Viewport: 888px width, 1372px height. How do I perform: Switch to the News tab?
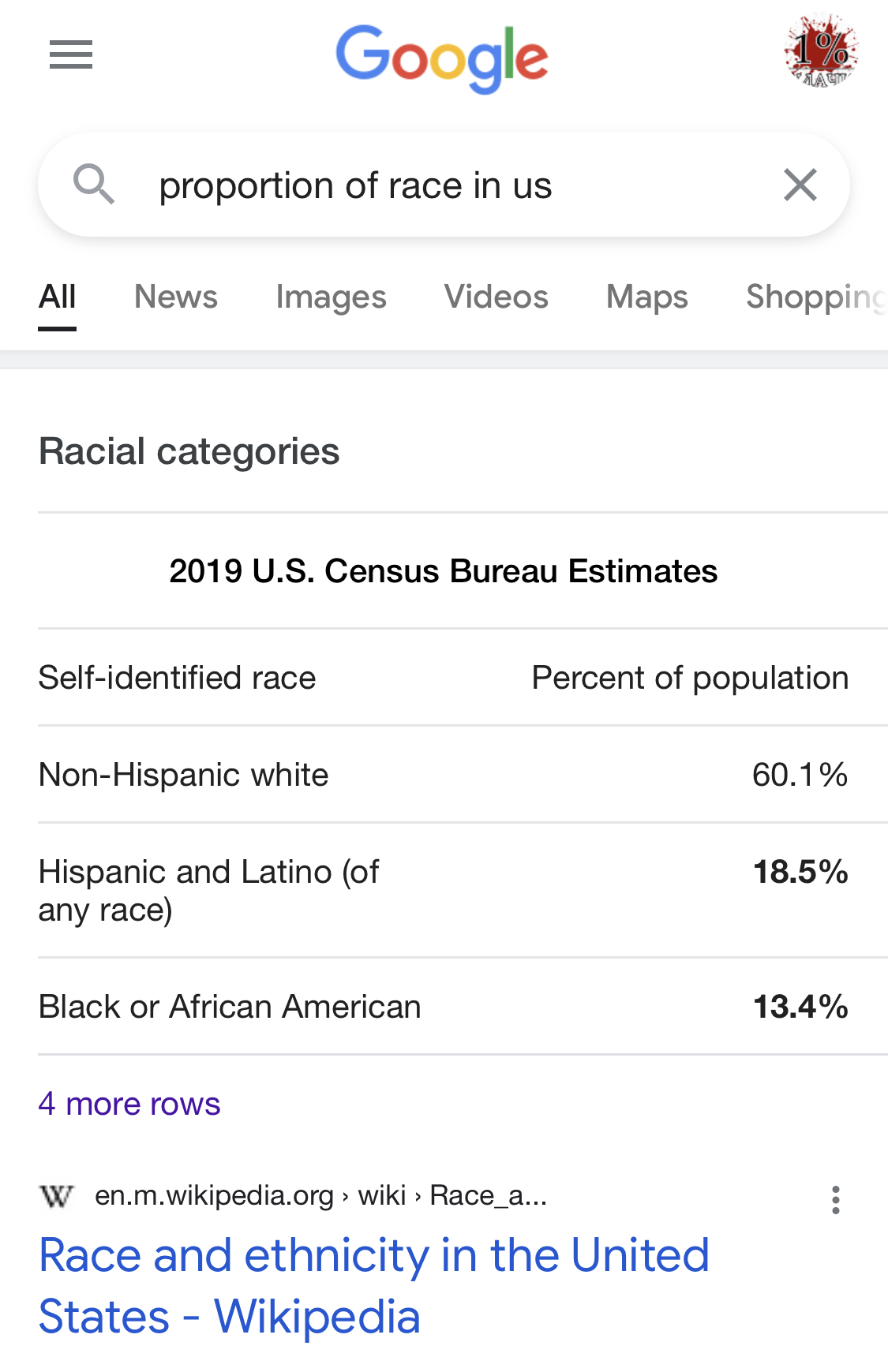click(x=176, y=297)
